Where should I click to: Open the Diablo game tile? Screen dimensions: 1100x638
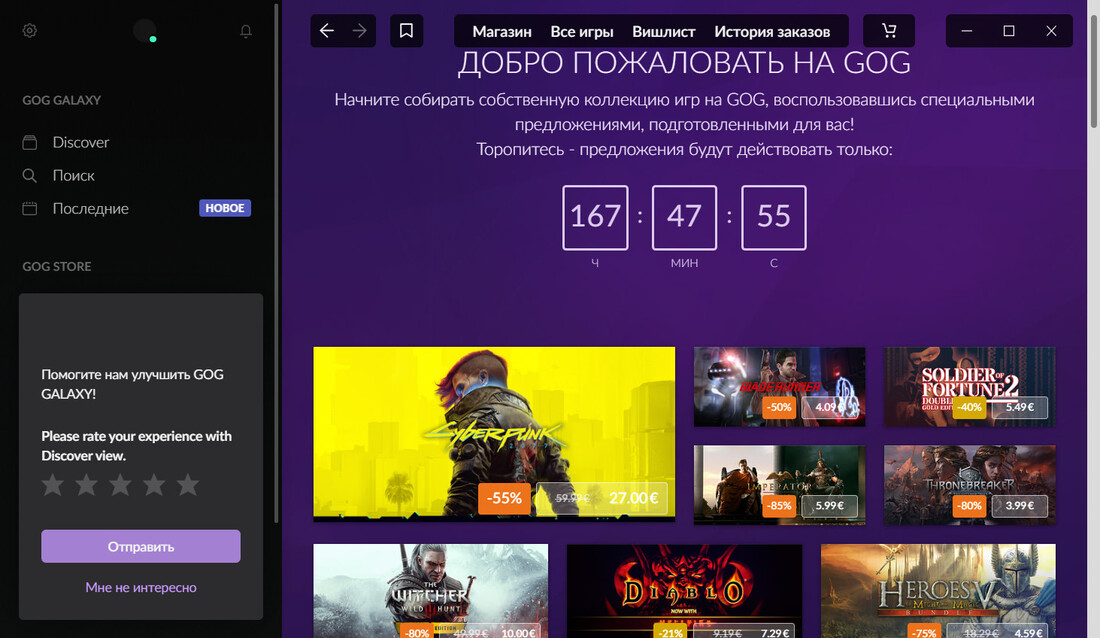pos(685,591)
